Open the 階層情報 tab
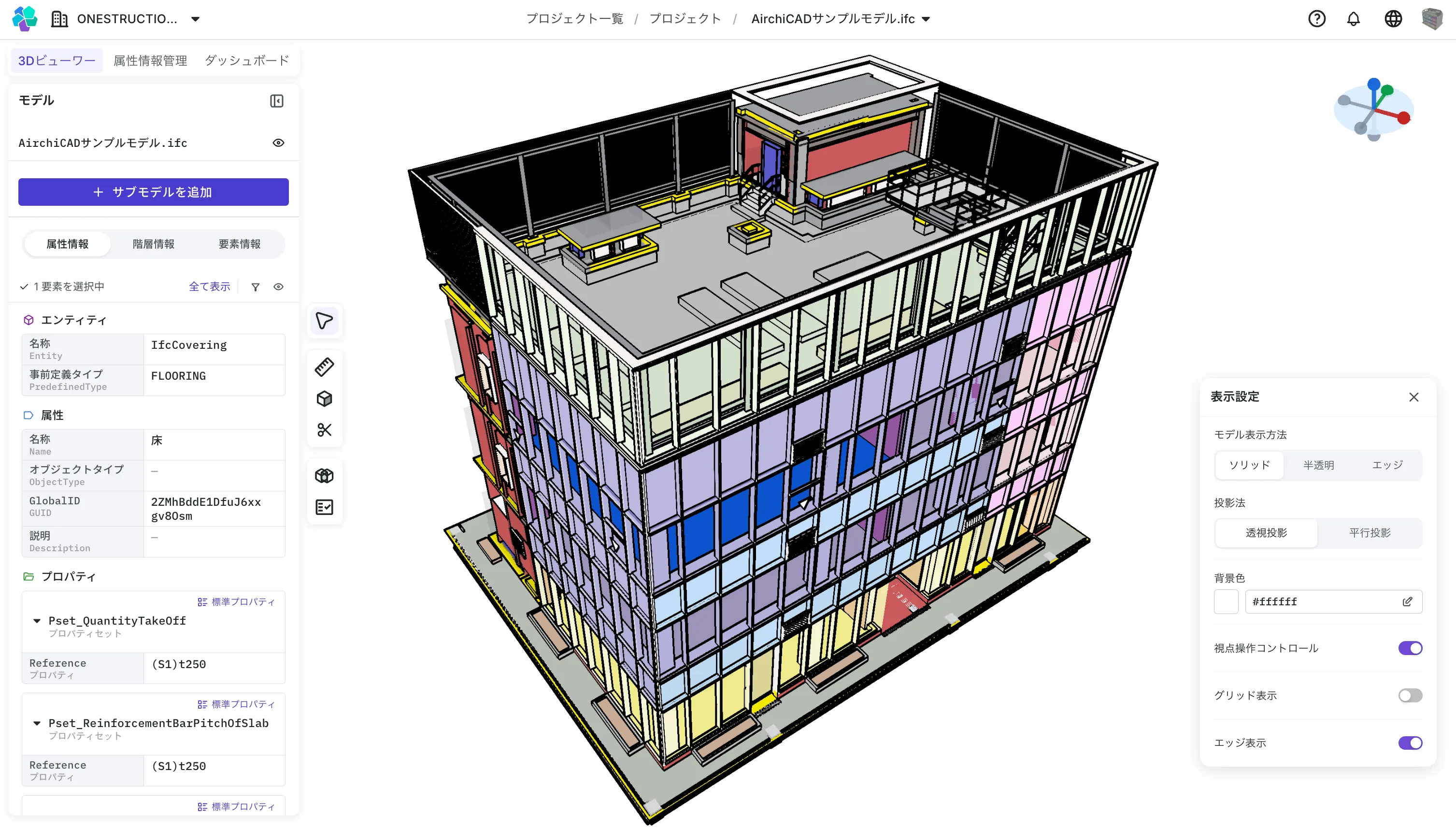The height and width of the screenshot is (828, 1456). tap(154, 244)
